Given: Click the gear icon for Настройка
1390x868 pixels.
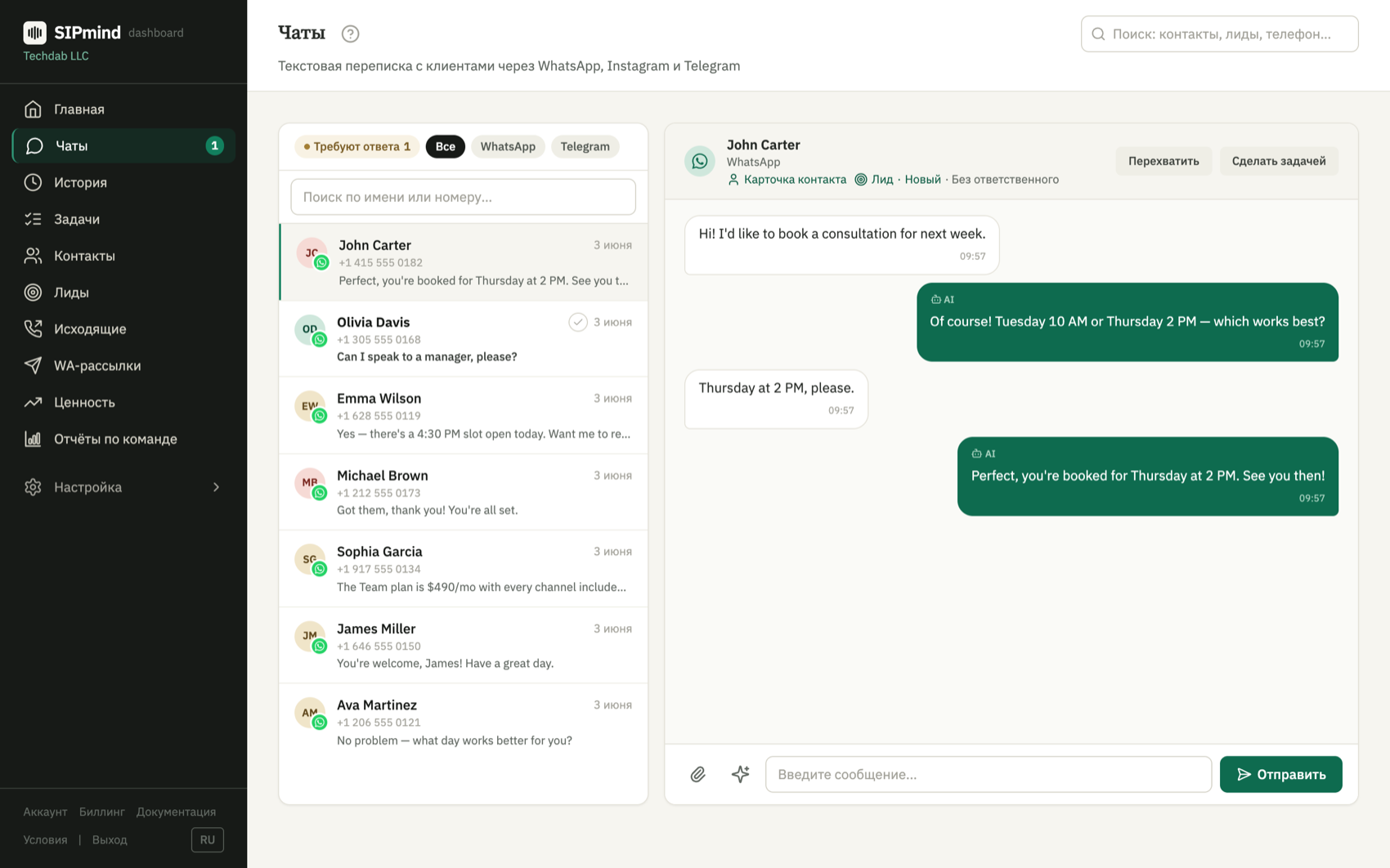Looking at the screenshot, I should [x=33, y=487].
